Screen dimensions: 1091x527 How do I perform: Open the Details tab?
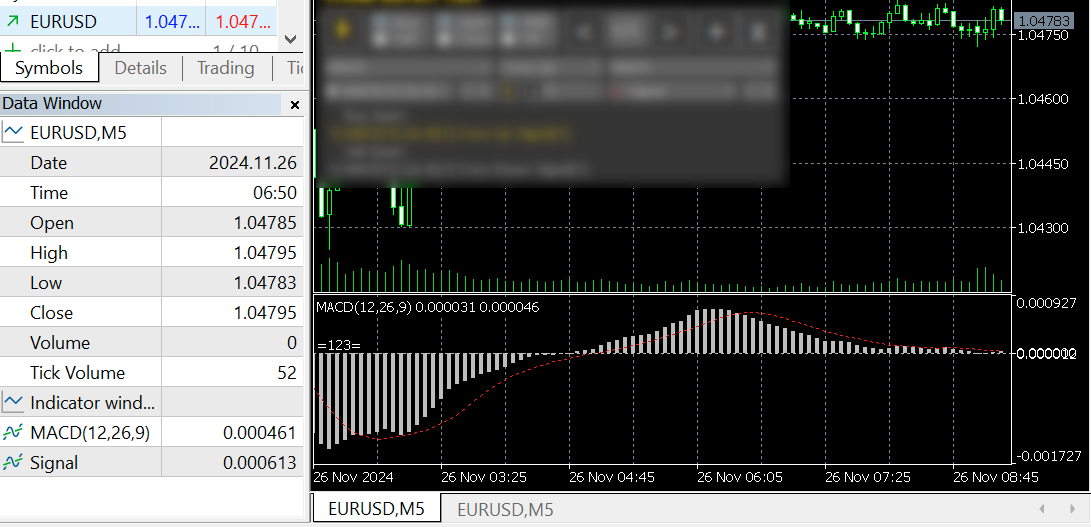[x=141, y=68]
